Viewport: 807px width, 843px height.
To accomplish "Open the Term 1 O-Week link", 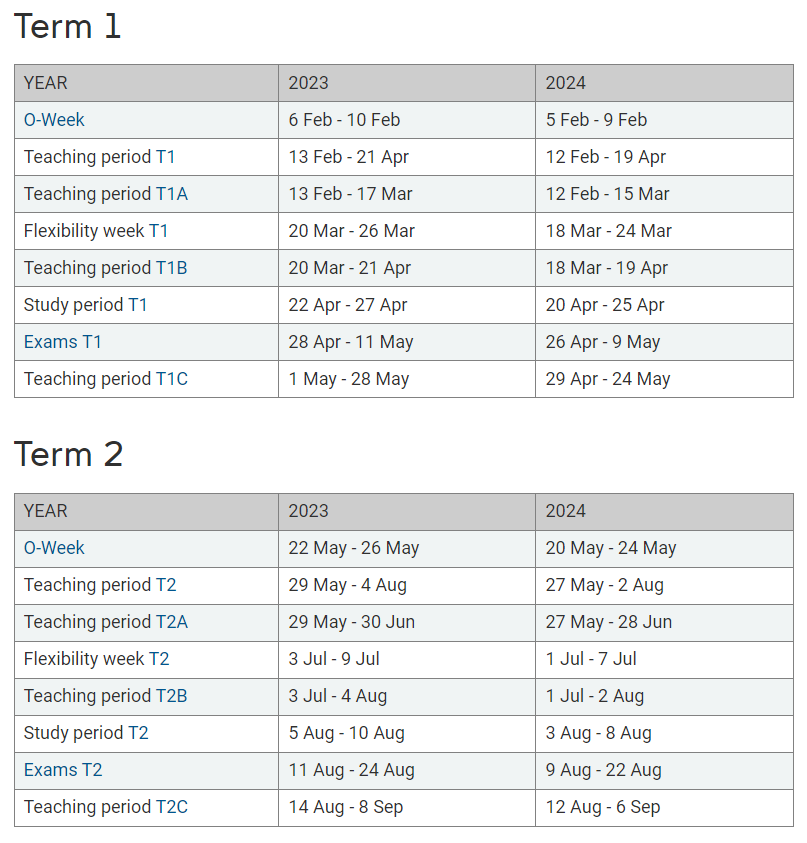I will [x=54, y=120].
